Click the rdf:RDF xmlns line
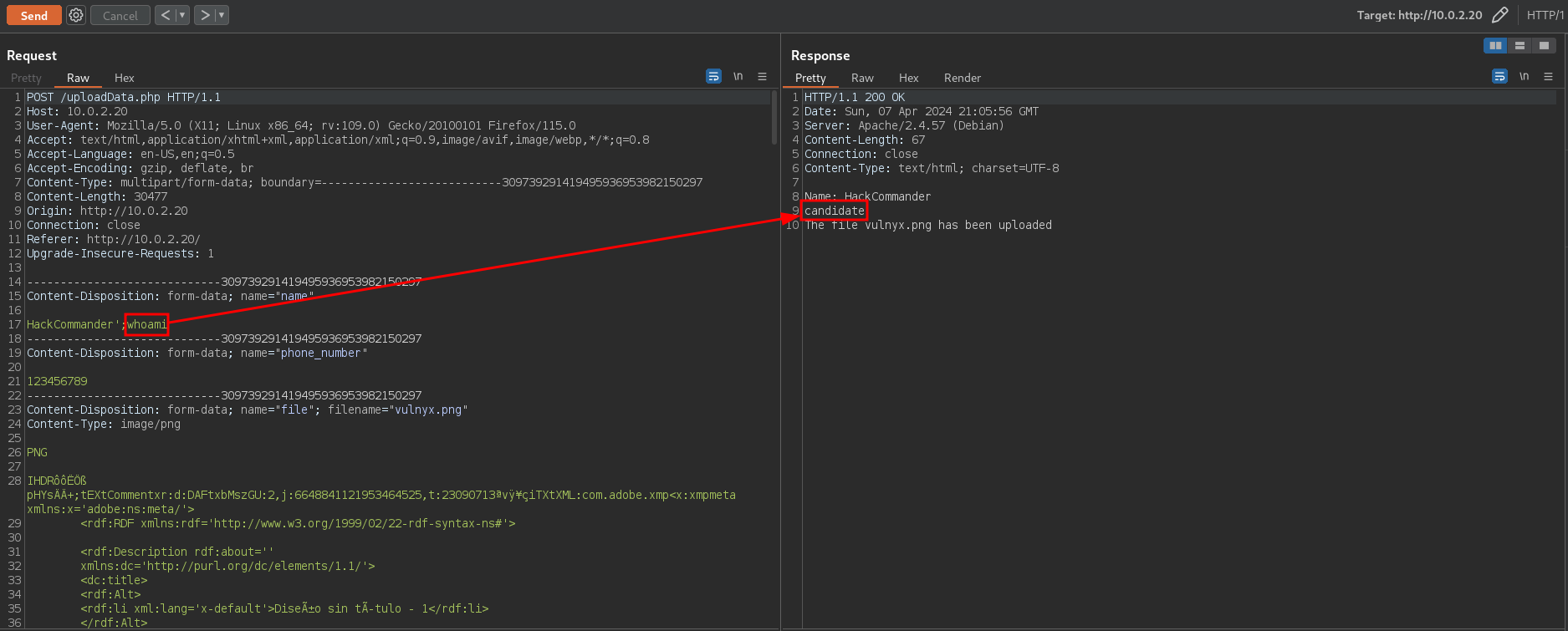Screen dimensions: 1568x631 pos(298,523)
